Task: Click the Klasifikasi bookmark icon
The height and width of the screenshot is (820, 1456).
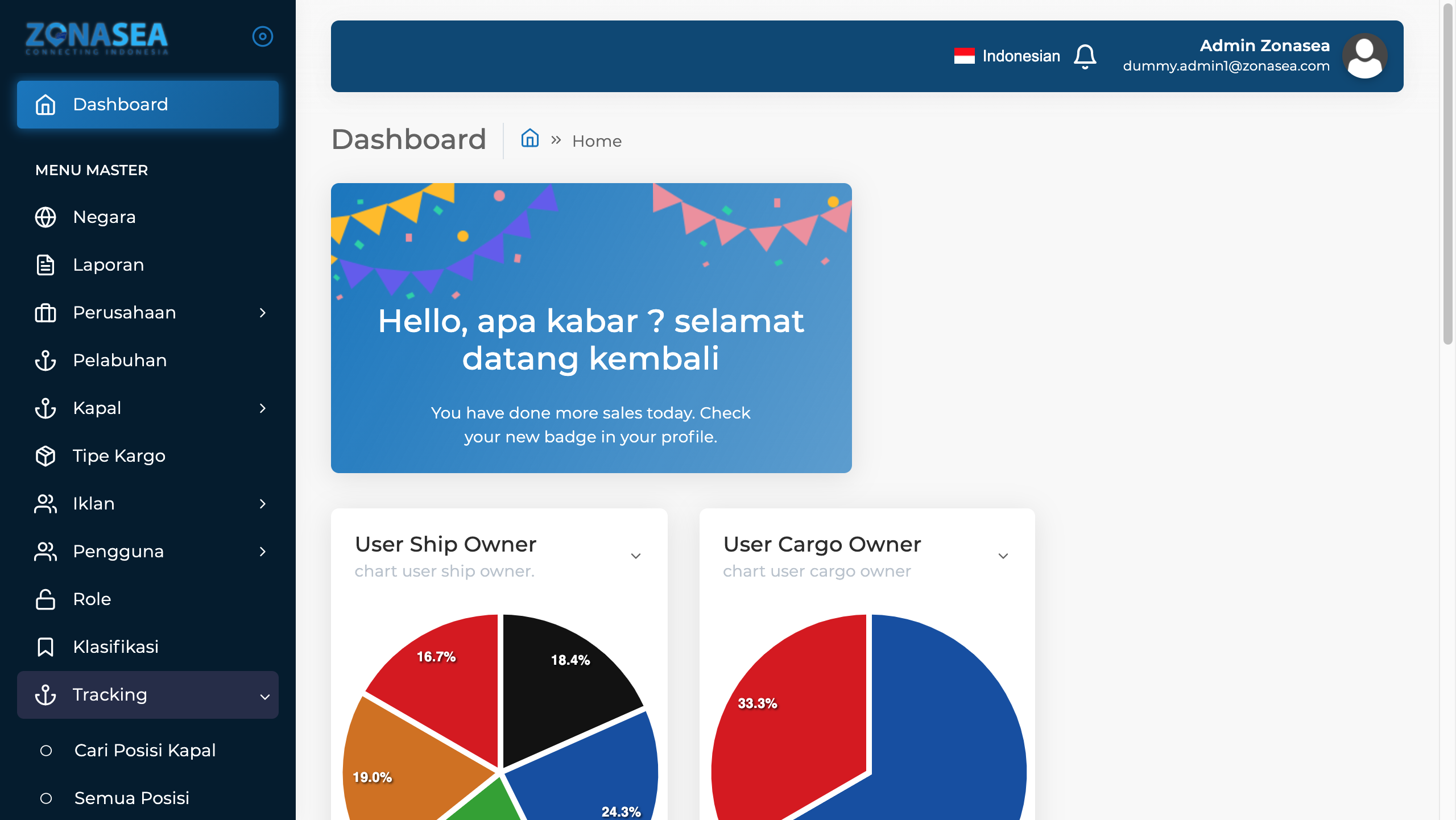Action: click(45, 647)
